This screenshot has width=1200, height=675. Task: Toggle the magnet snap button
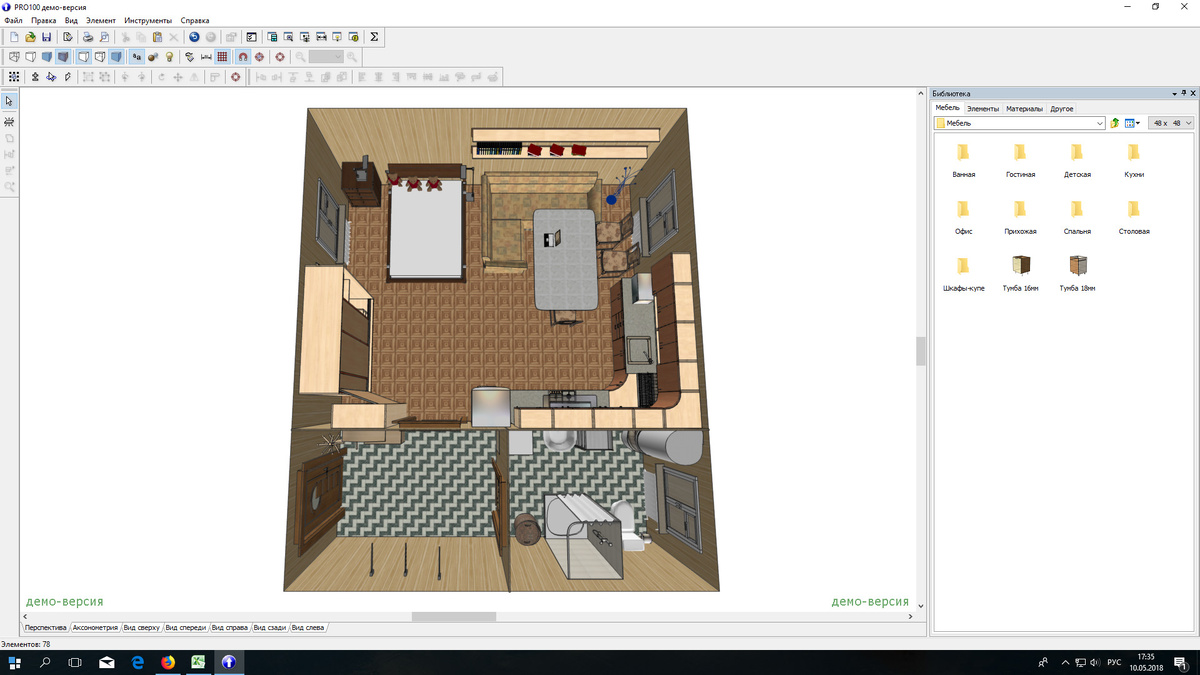pos(243,57)
